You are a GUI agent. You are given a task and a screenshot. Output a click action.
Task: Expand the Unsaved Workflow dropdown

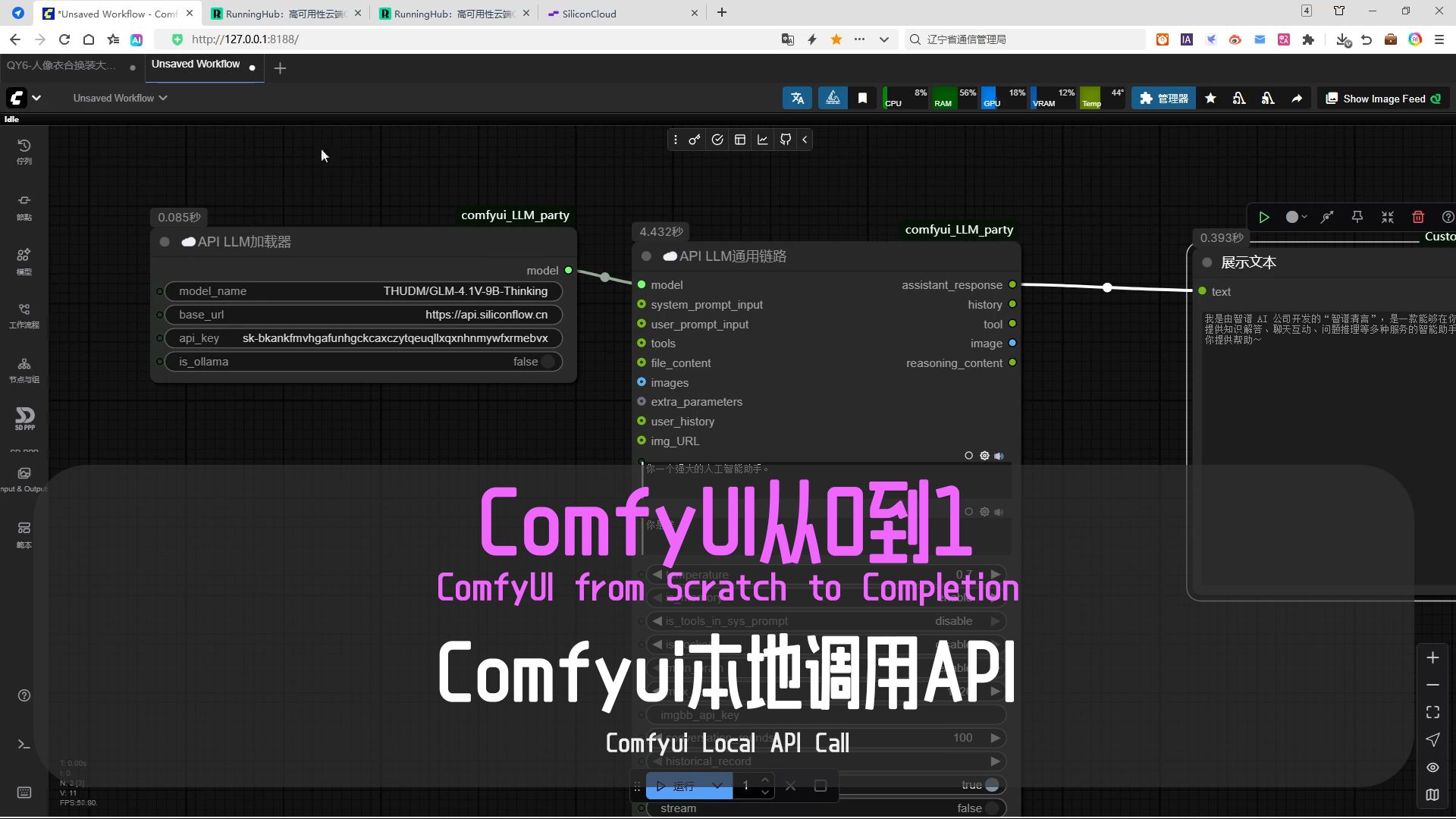pyautogui.click(x=120, y=98)
